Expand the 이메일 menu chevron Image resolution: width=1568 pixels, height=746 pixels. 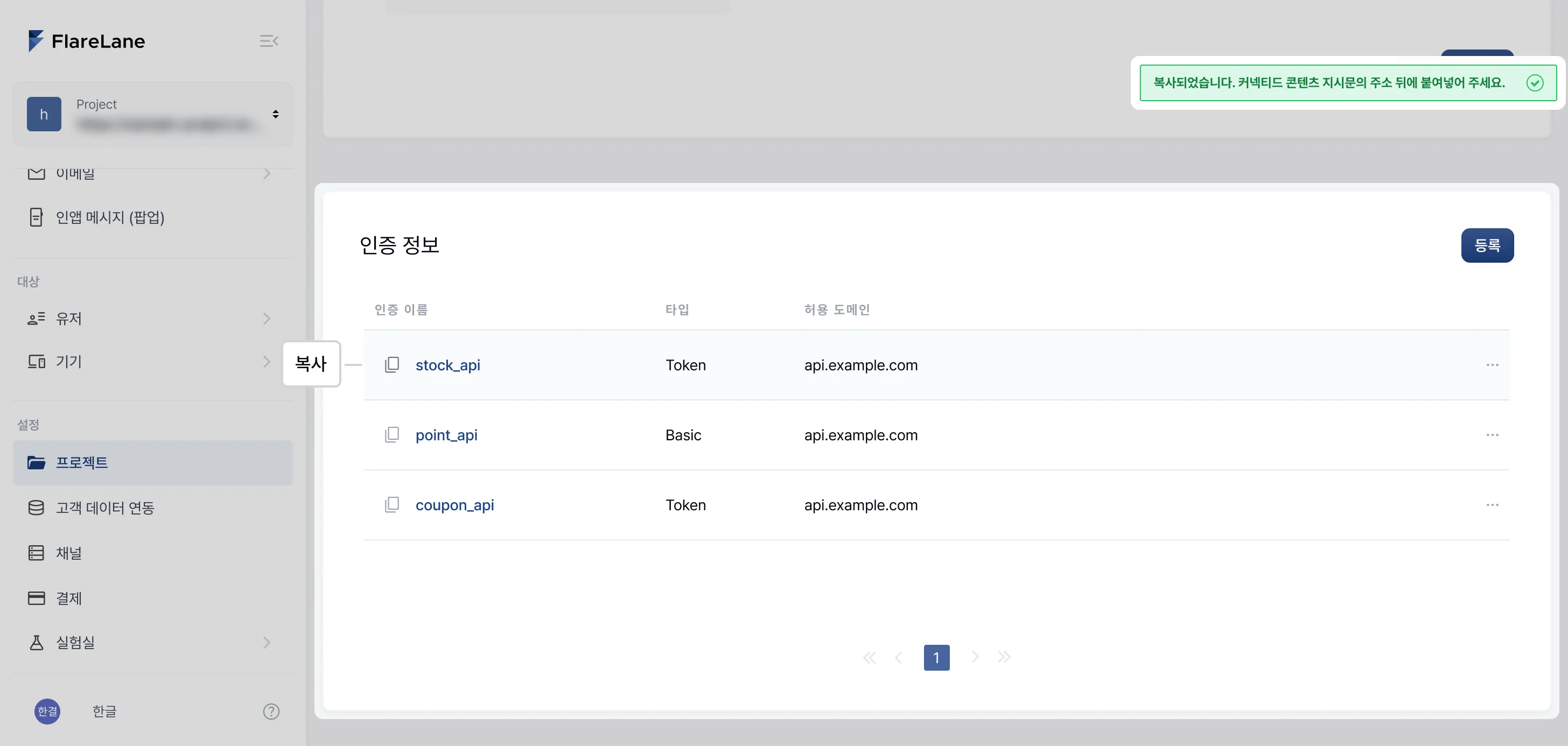click(267, 174)
